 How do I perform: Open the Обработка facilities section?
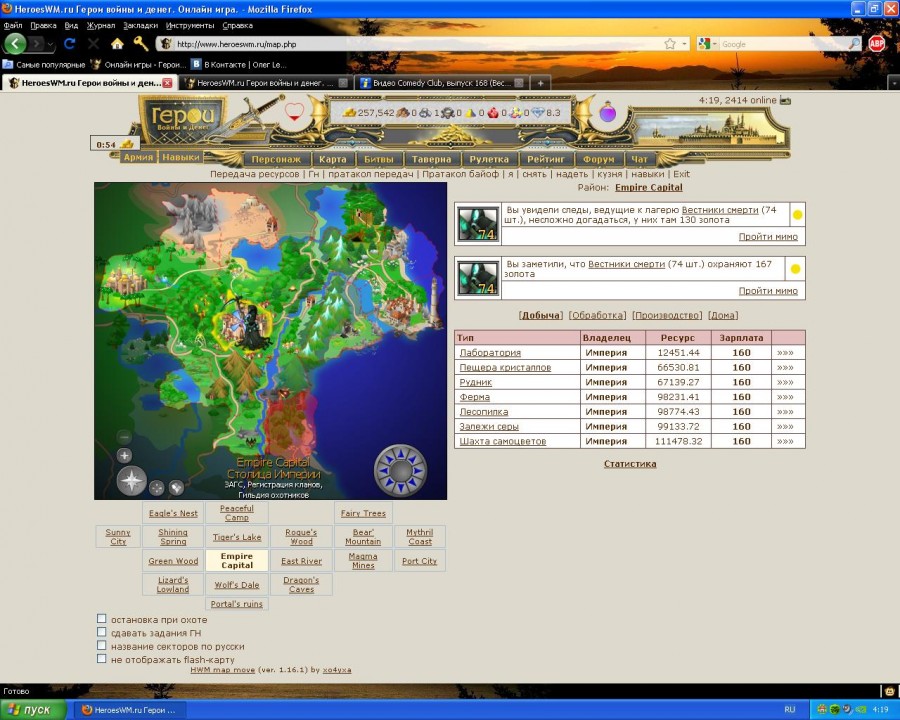click(597, 315)
